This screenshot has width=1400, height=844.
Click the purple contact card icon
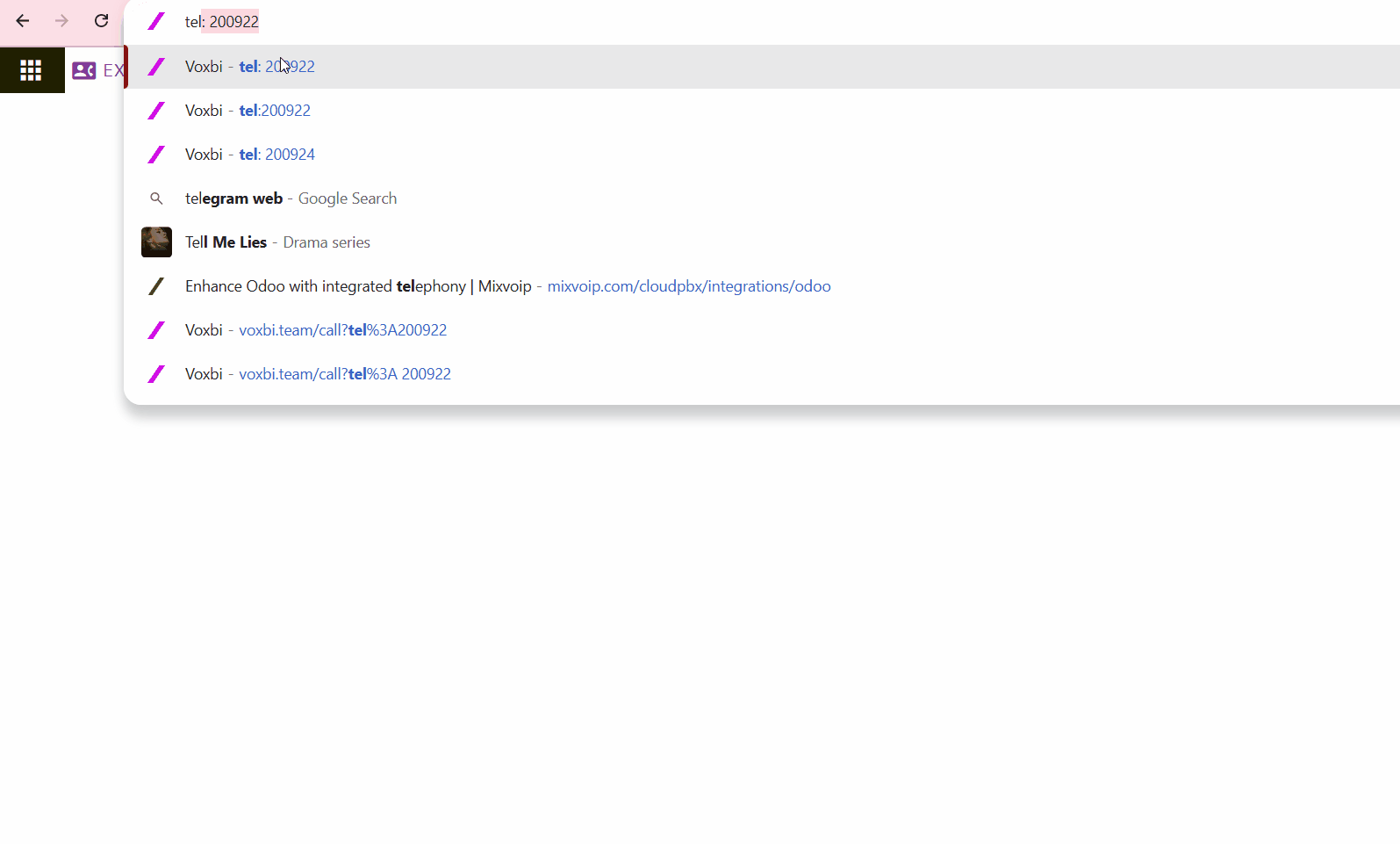click(x=84, y=70)
